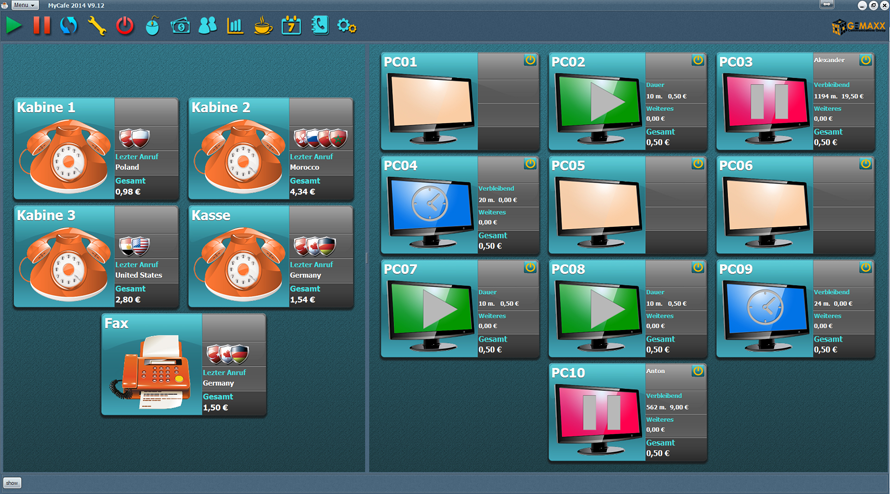Click the blue refresh arrows icon
The height and width of the screenshot is (494, 890).
(x=69, y=26)
